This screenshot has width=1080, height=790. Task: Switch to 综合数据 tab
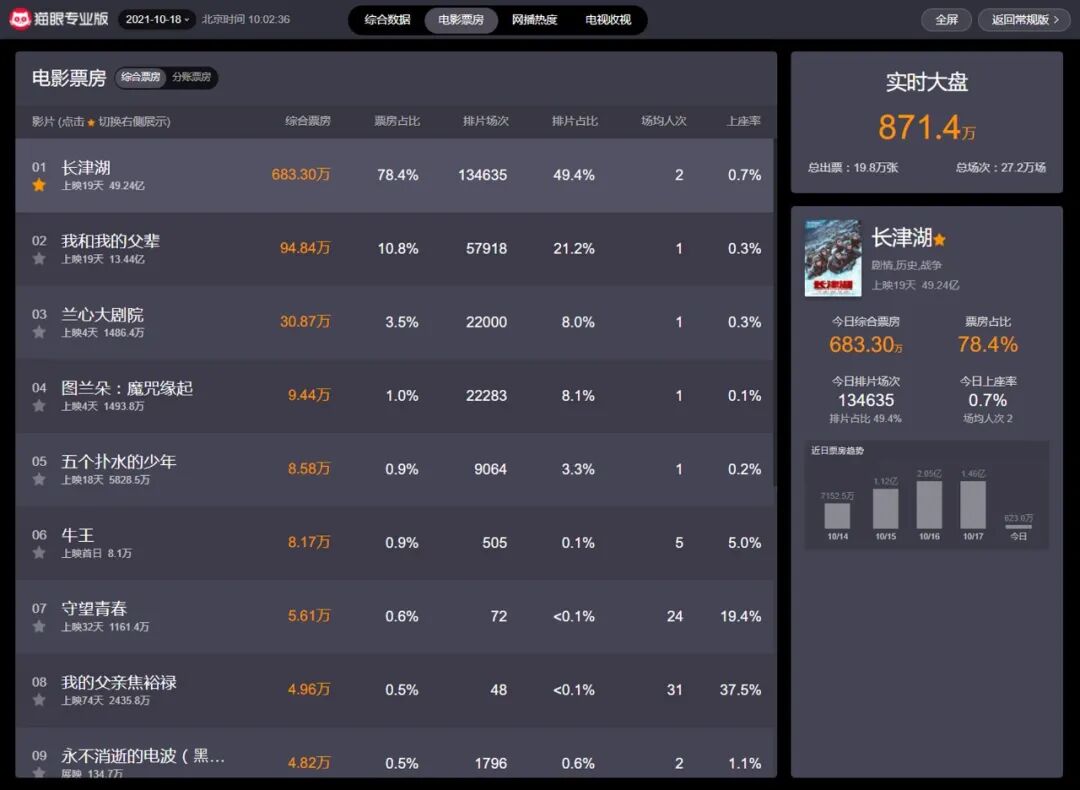[x=387, y=19]
